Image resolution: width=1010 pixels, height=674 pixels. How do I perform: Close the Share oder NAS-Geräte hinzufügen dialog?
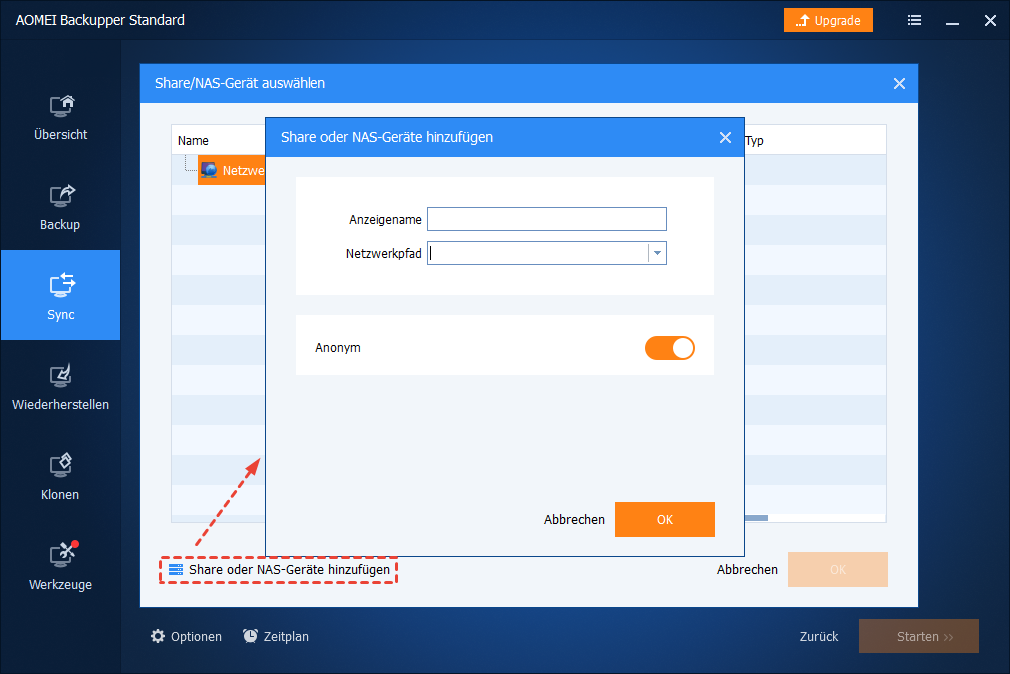[725, 137]
